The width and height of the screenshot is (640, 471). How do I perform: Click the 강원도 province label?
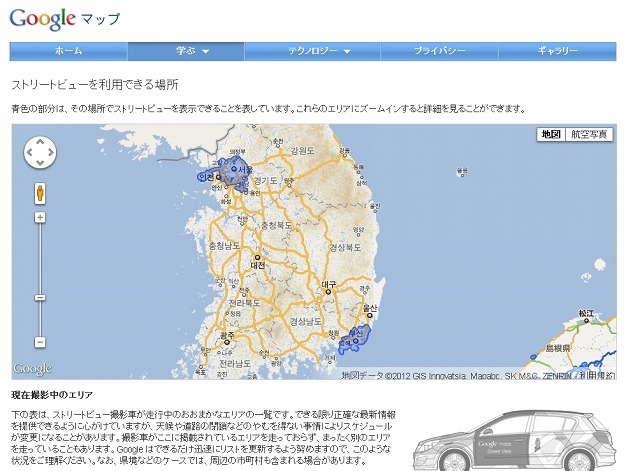pyautogui.click(x=302, y=151)
